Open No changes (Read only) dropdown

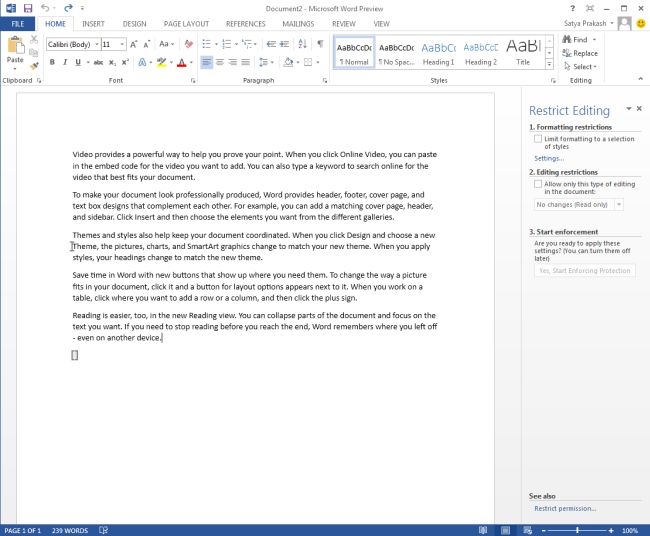[x=579, y=204]
